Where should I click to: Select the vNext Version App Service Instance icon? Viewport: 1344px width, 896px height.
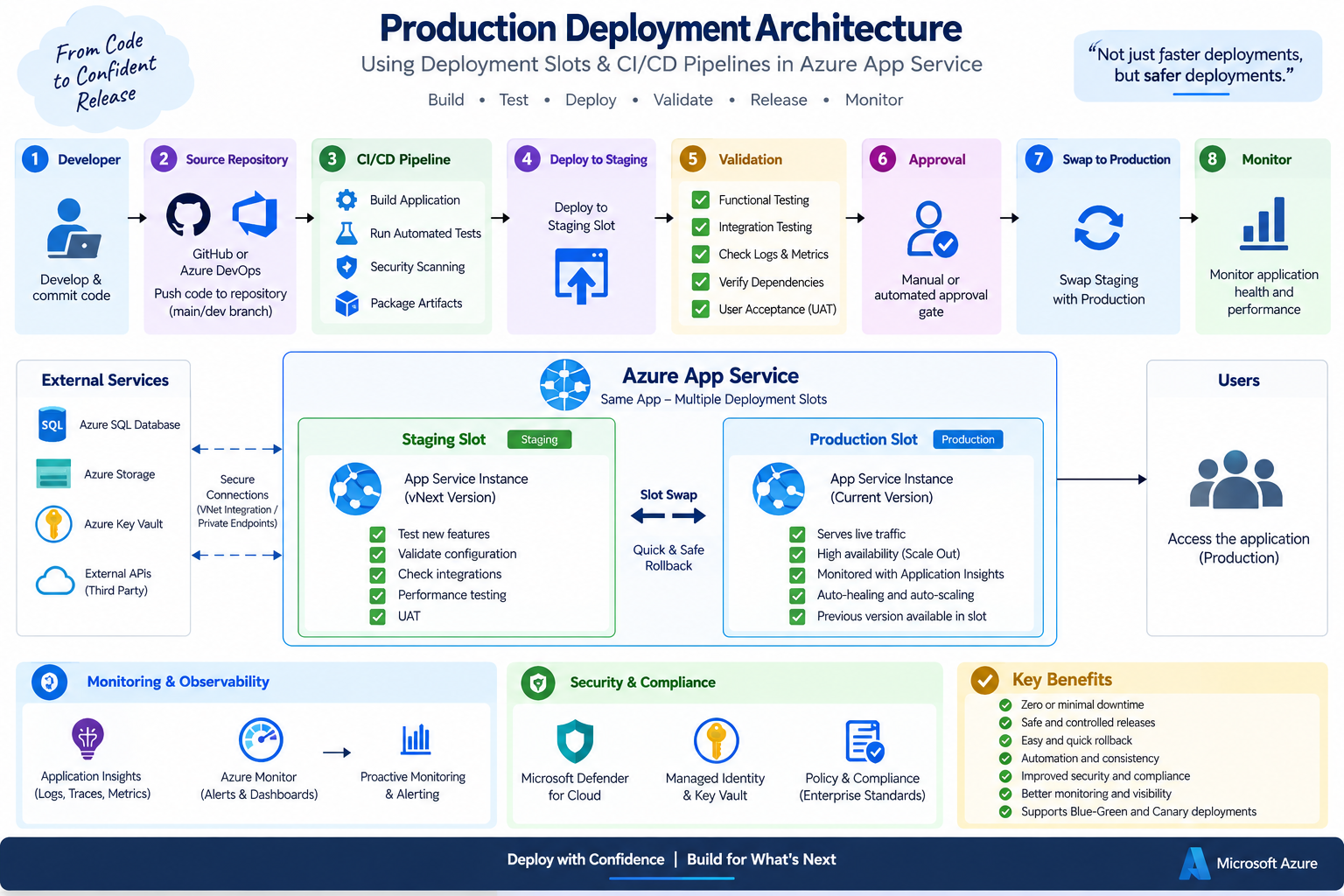(x=355, y=488)
